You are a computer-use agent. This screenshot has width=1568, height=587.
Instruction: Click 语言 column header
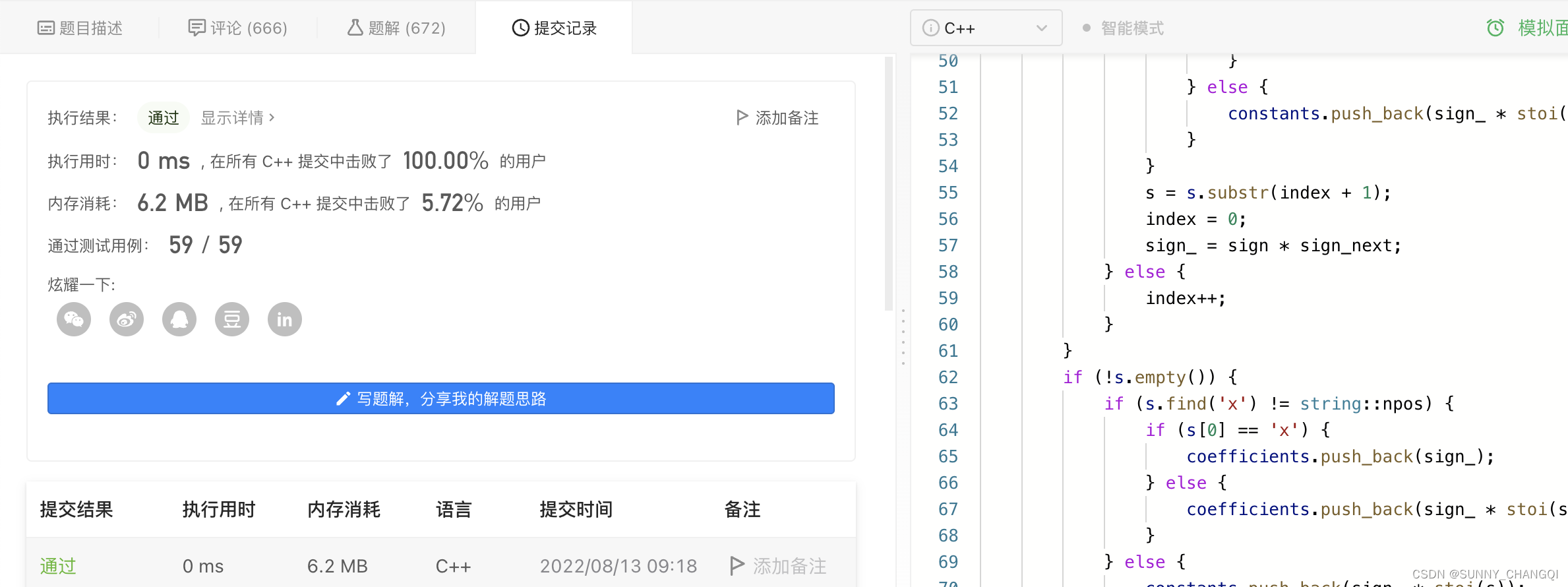point(454,509)
